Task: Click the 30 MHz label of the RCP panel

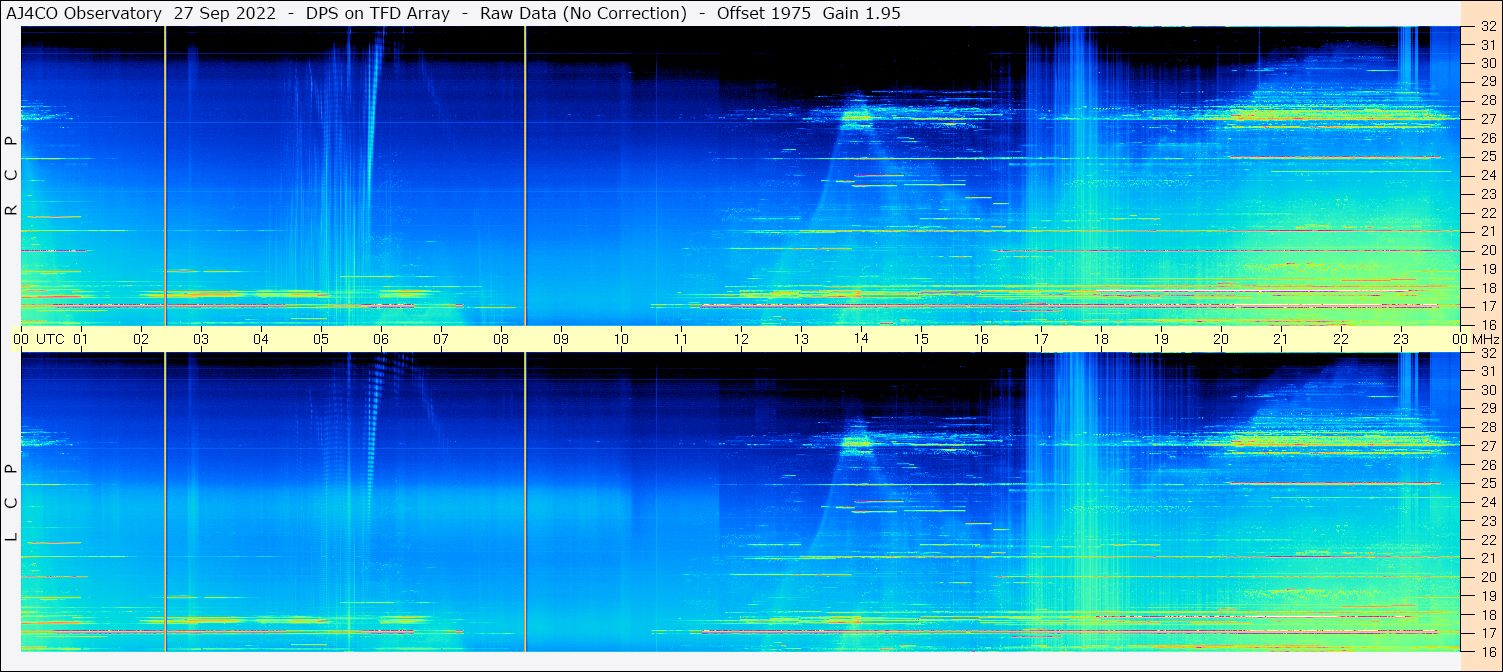Action: [x=1487, y=62]
